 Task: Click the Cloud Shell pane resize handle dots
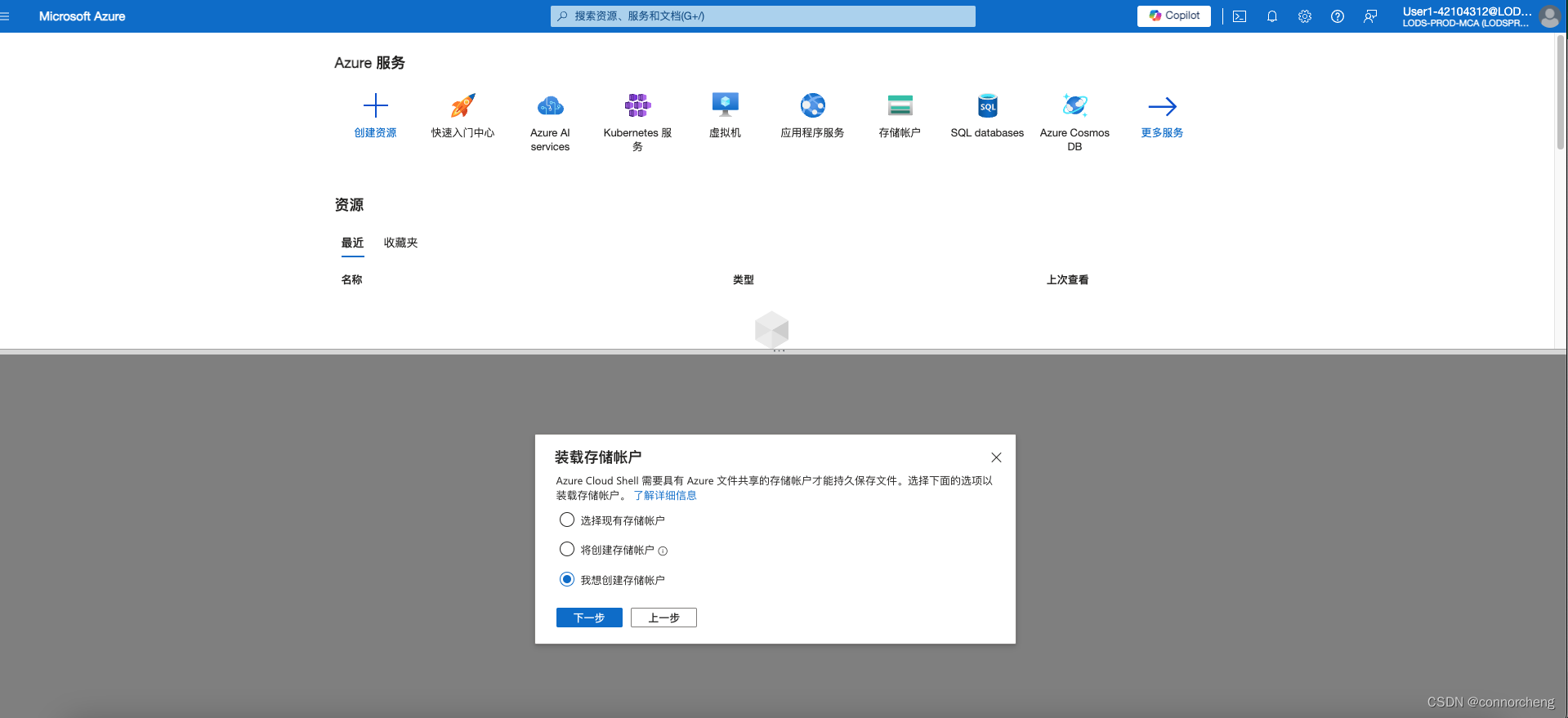point(779,351)
